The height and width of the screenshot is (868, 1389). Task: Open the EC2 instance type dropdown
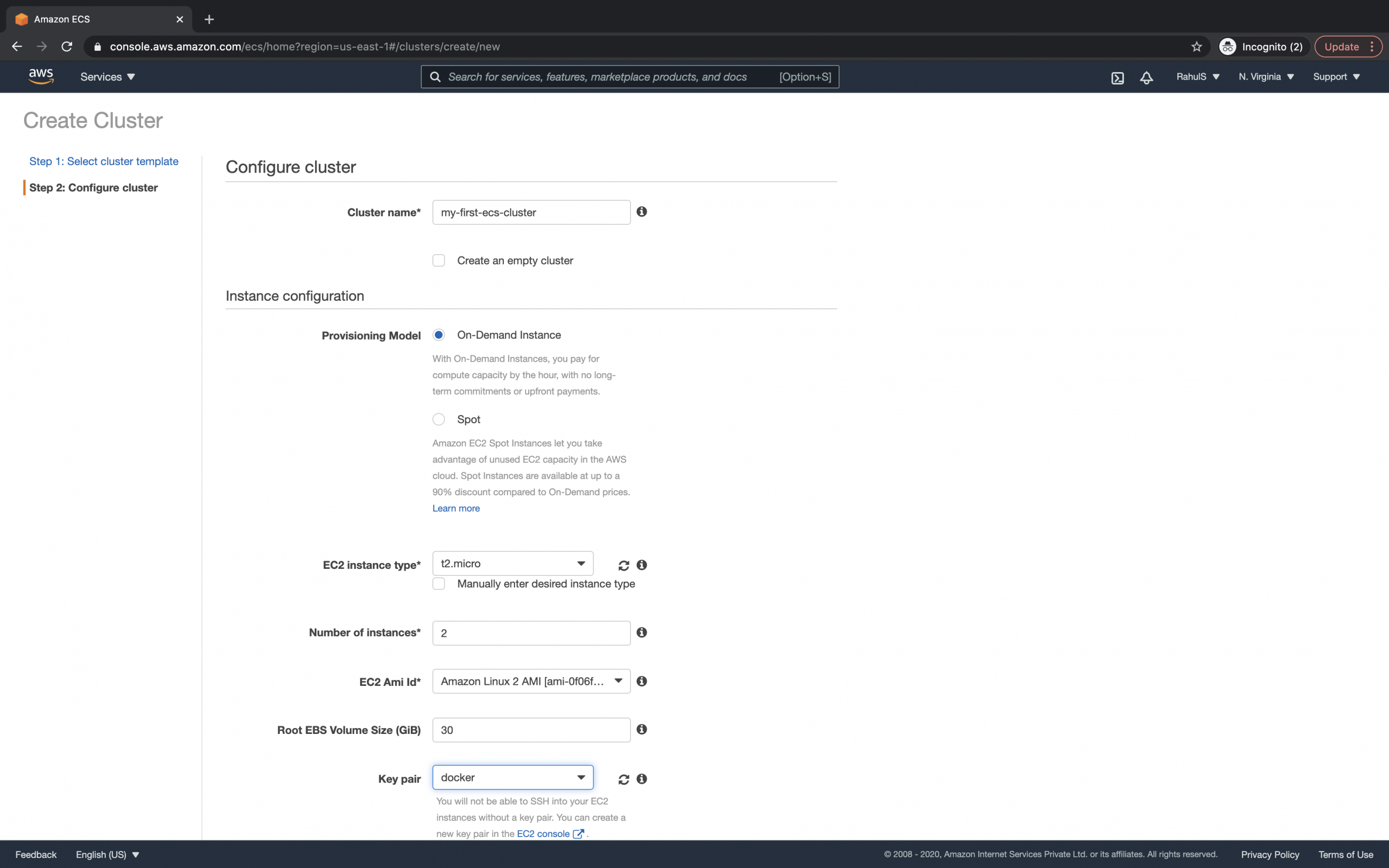click(581, 563)
